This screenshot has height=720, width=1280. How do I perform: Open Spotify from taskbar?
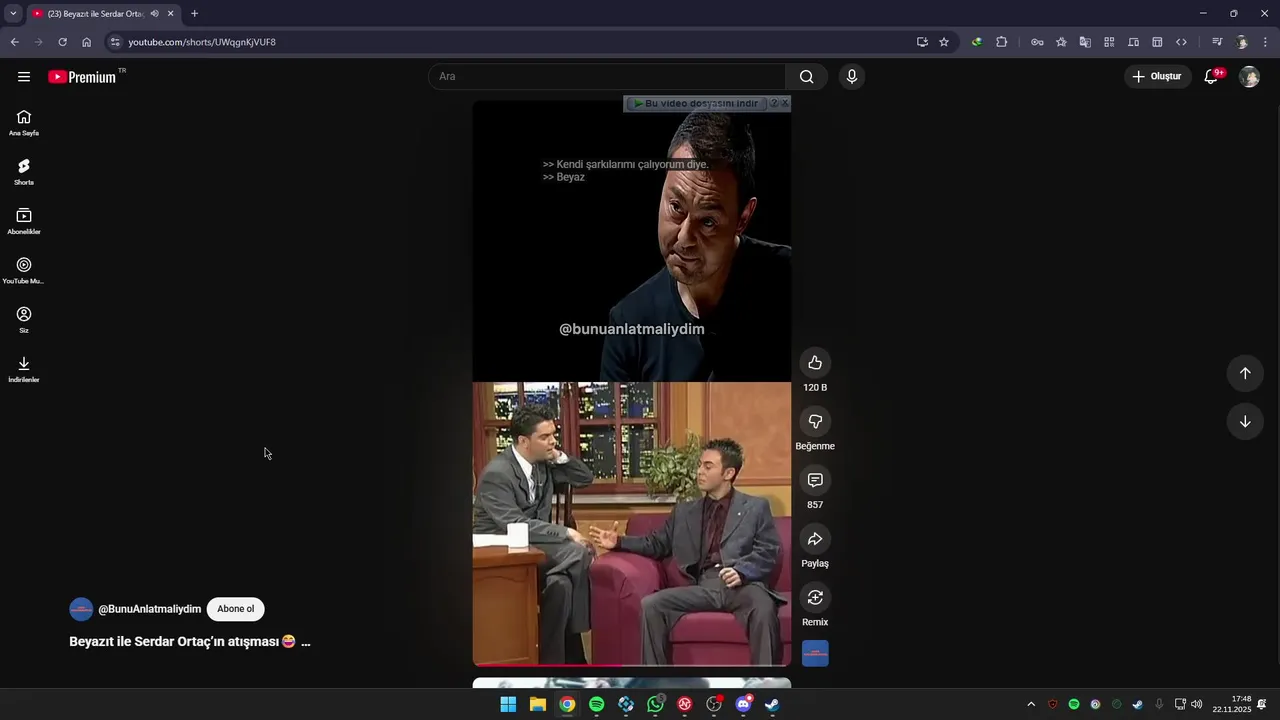coord(597,705)
